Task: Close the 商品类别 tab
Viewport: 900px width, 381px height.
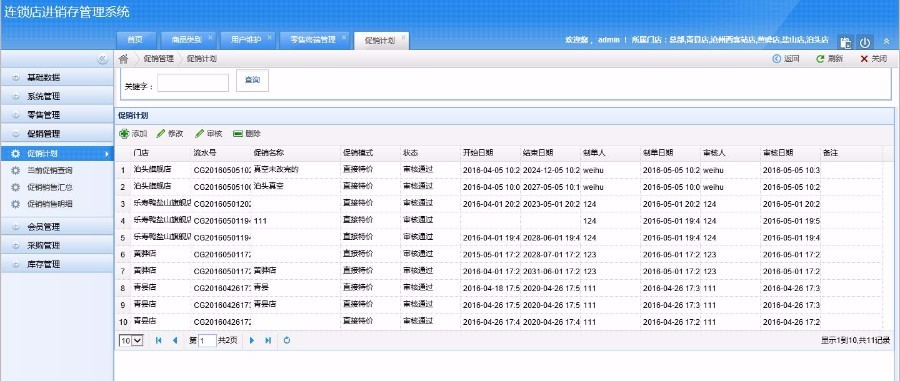Action: pyautogui.click(x=210, y=37)
